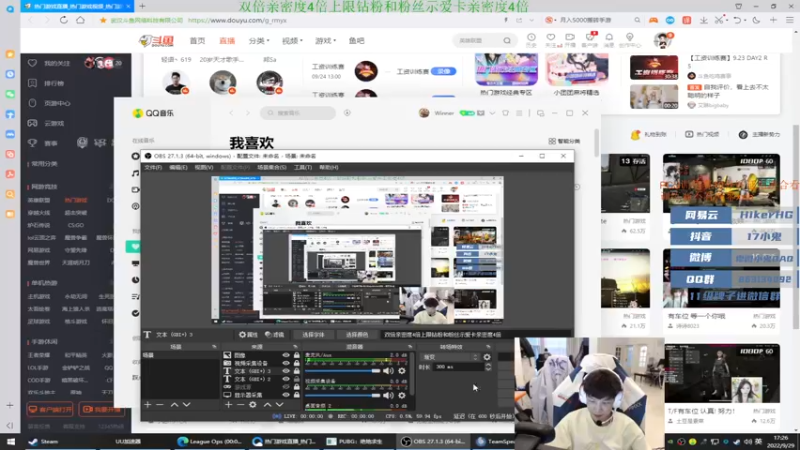
Task: Go back in QQ Music navigation
Action: pyautogui.click(x=232, y=113)
